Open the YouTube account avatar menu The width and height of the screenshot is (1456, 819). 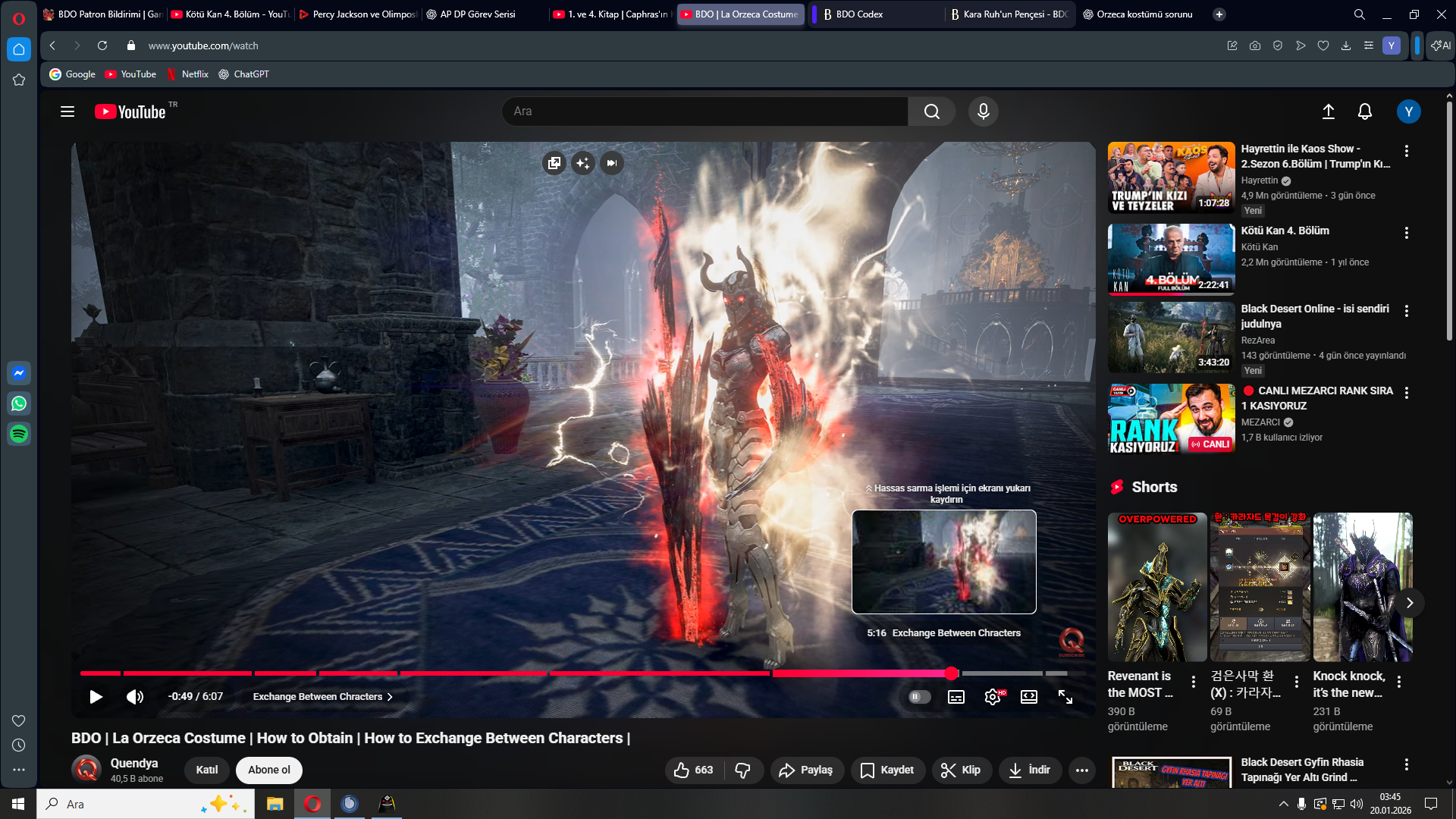(1409, 111)
